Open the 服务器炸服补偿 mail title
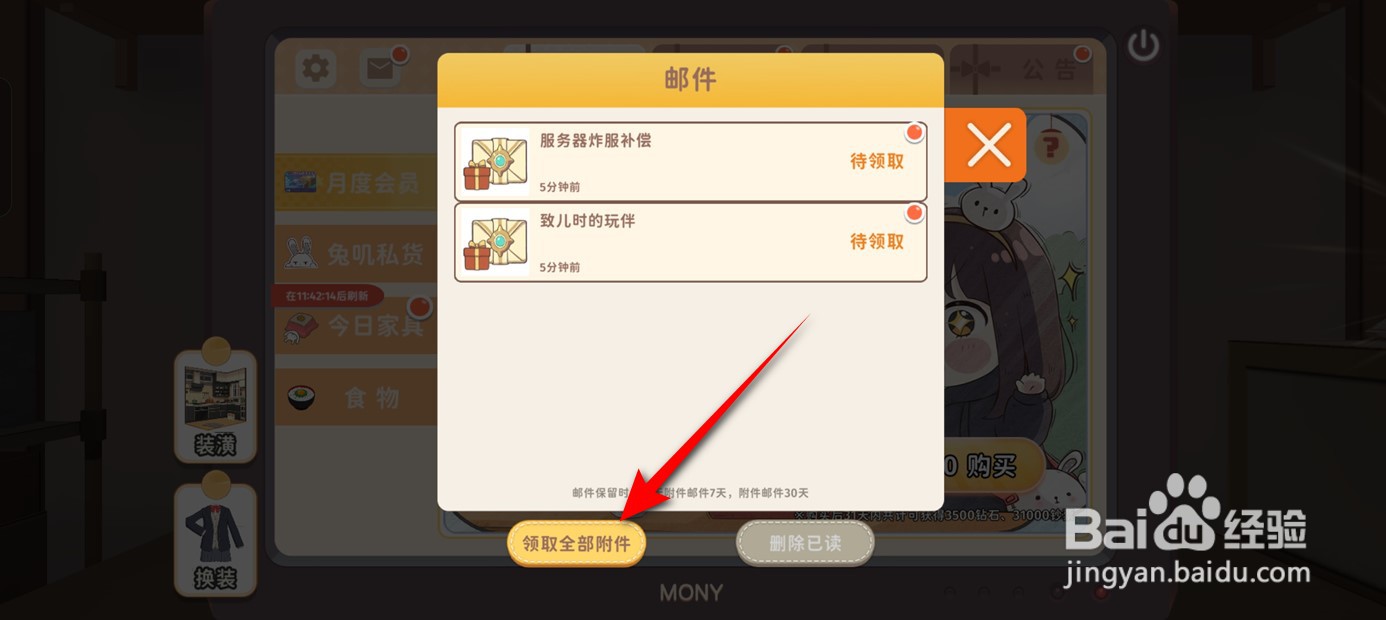Screen dimensions: 1386x620 [595, 140]
